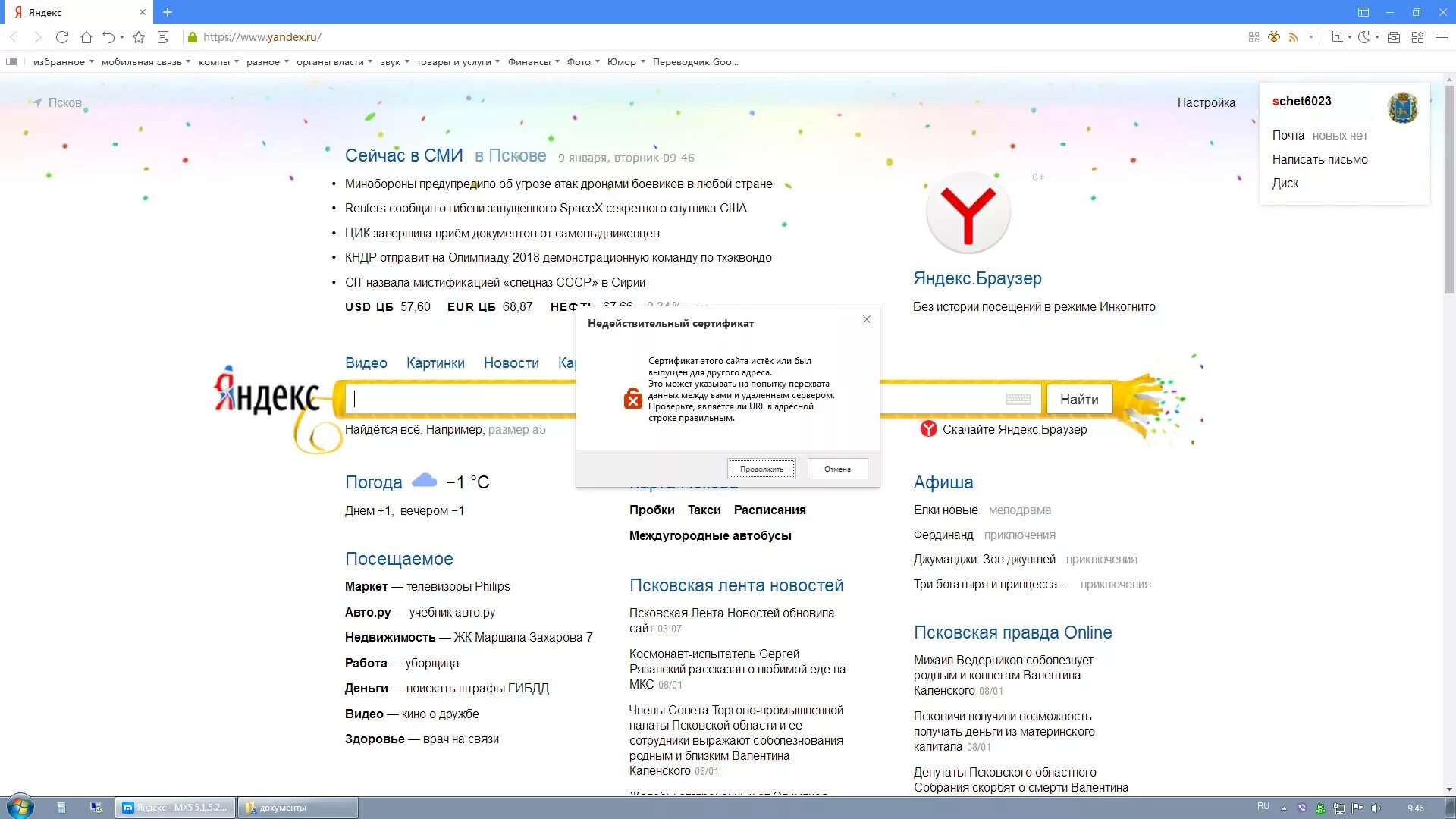Select the в Пскове news tab
This screenshot has height=819, width=1456.
point(510,155)
